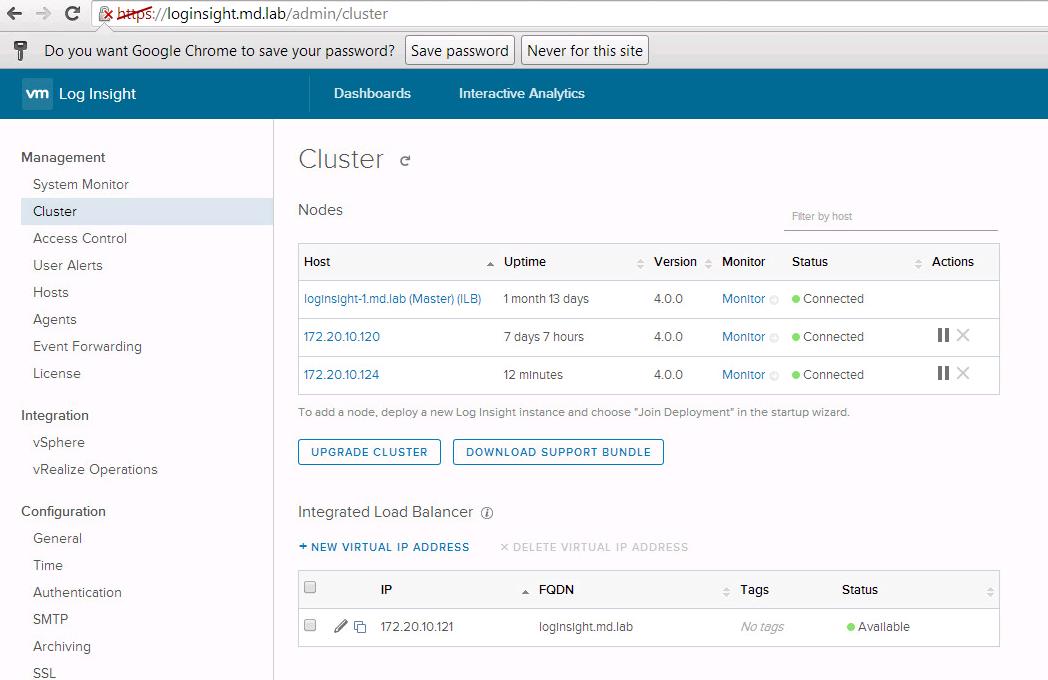Sort load balancer table by FQDN

pos(726,591)
